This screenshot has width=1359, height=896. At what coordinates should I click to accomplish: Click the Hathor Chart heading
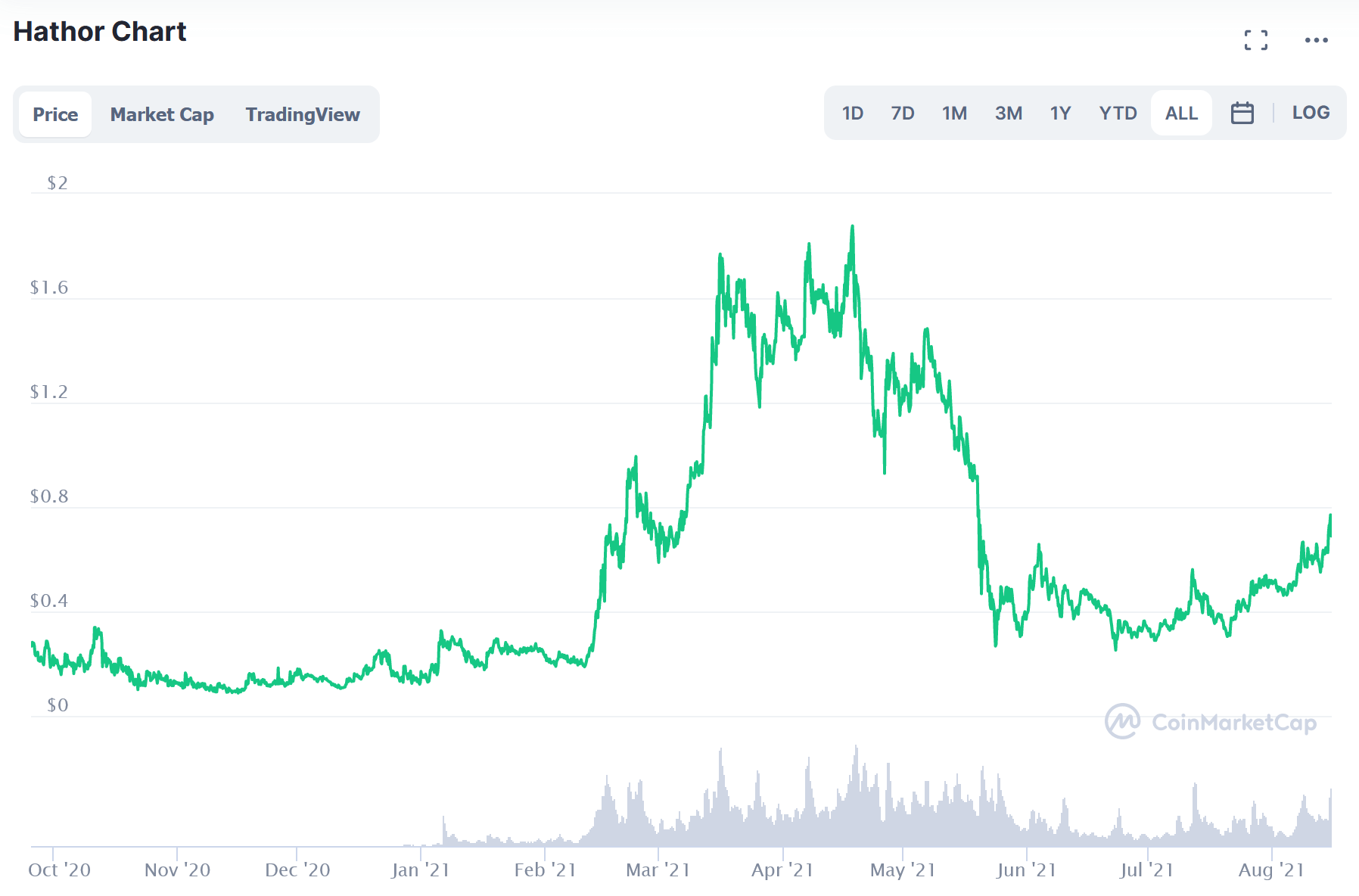click(100, 32)
